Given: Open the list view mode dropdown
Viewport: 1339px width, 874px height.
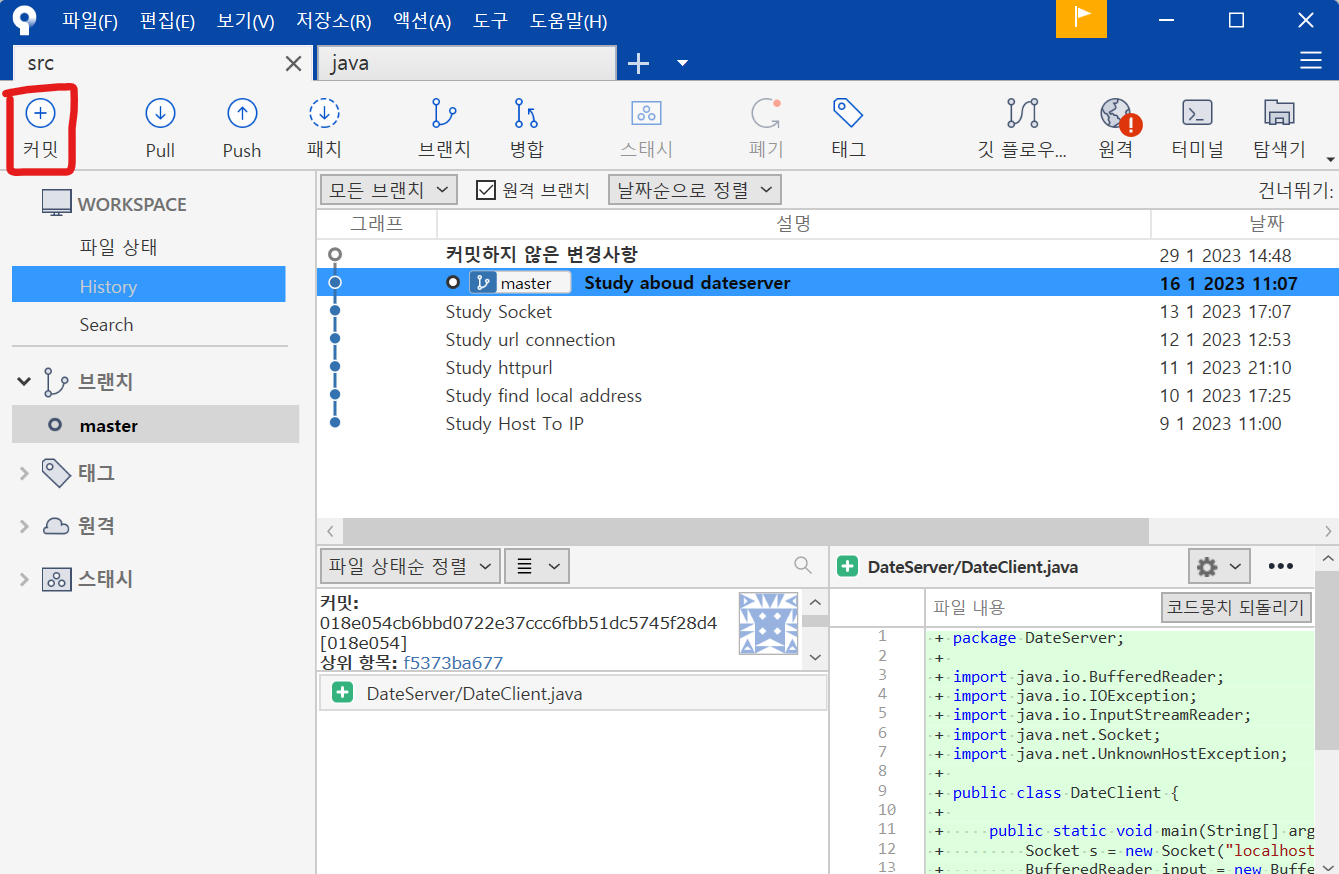Looking at the screenshot, I should pos(537,566).
